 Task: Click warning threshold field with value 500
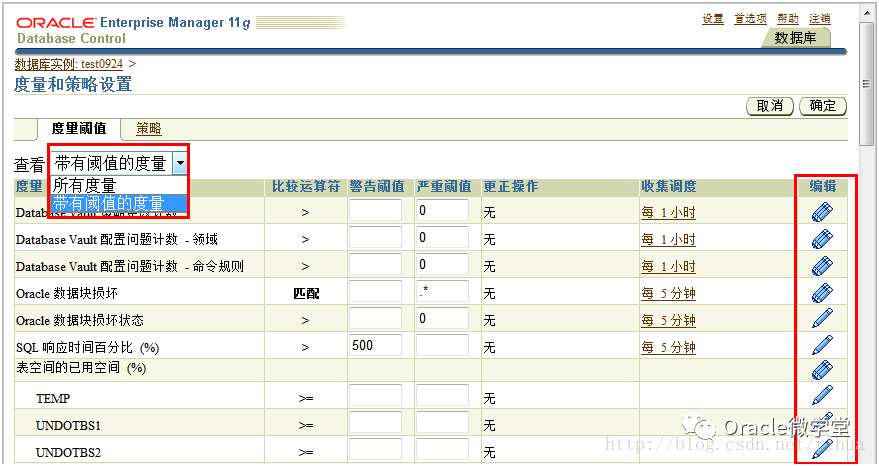point(375,345)
